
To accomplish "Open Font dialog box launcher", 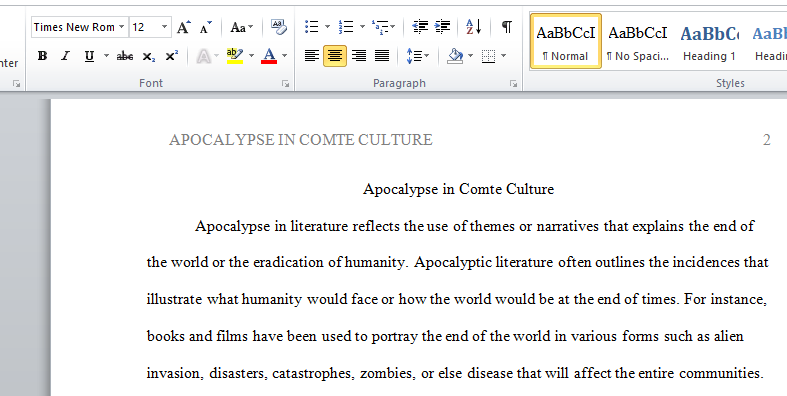I will [286, 84].
